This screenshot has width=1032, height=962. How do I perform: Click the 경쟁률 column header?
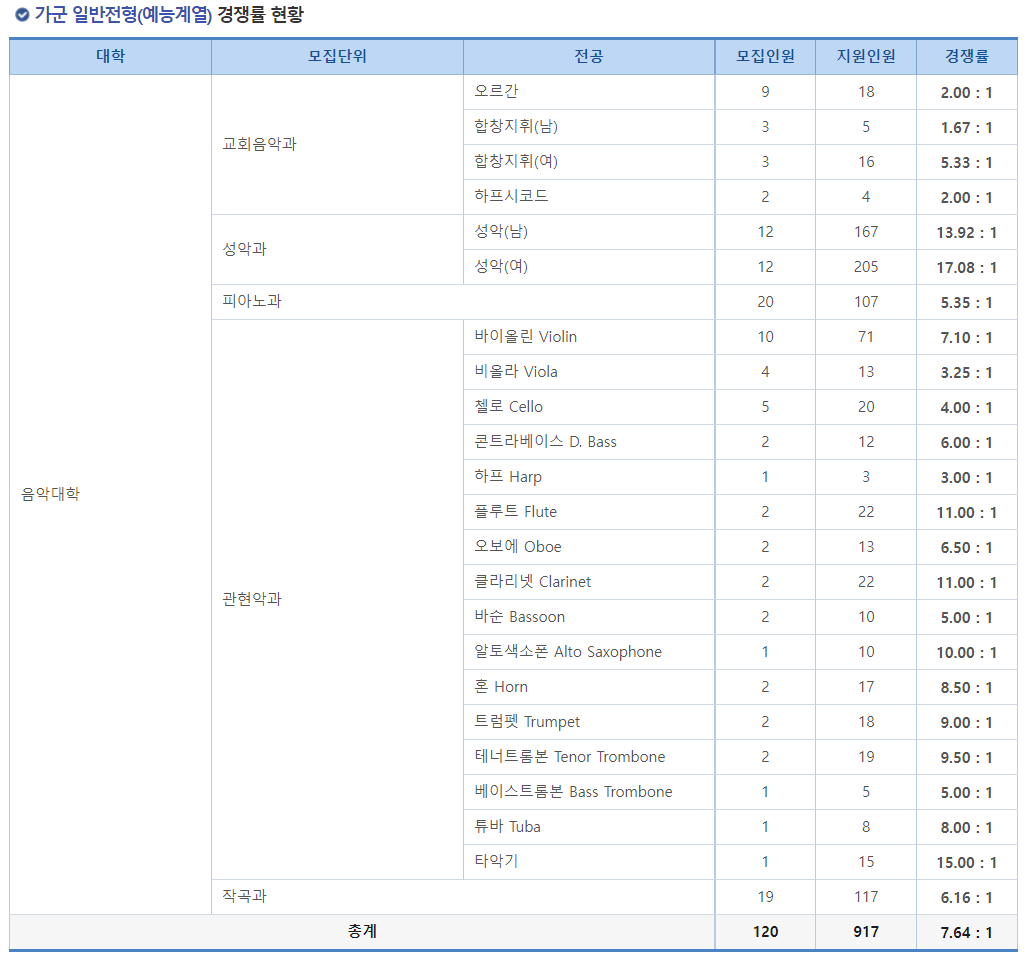pos(966,56)
